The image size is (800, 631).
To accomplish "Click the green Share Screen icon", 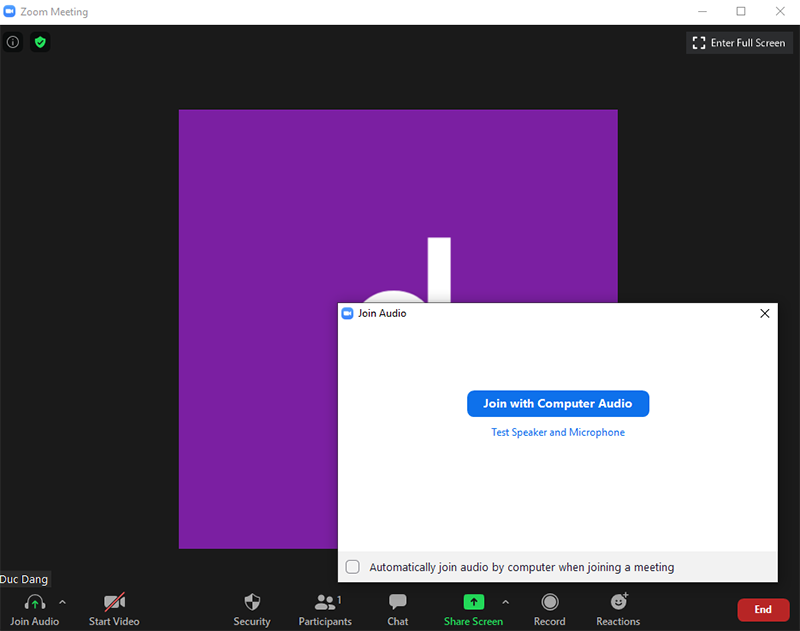I will coord(473,602).
